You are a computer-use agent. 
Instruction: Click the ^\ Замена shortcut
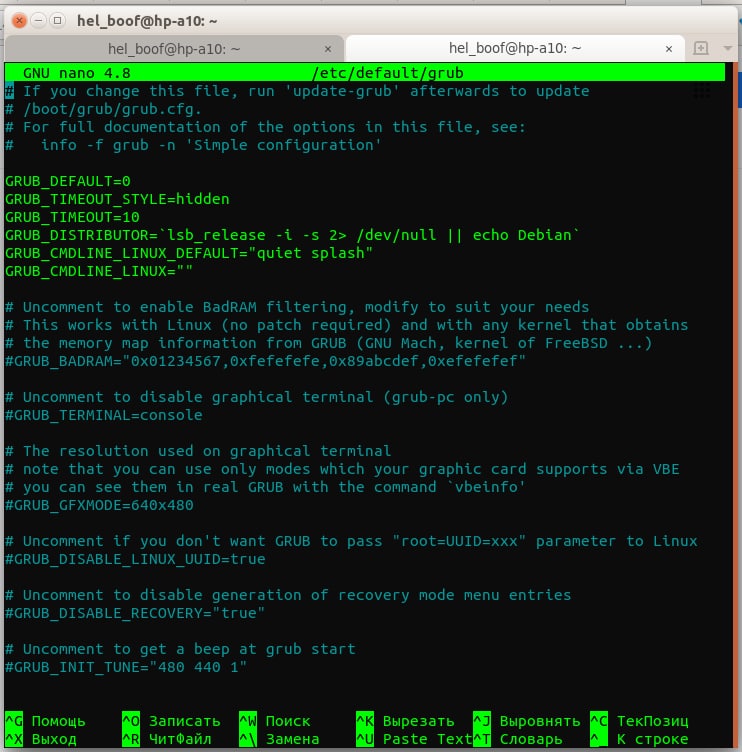(x=279, y=739)
